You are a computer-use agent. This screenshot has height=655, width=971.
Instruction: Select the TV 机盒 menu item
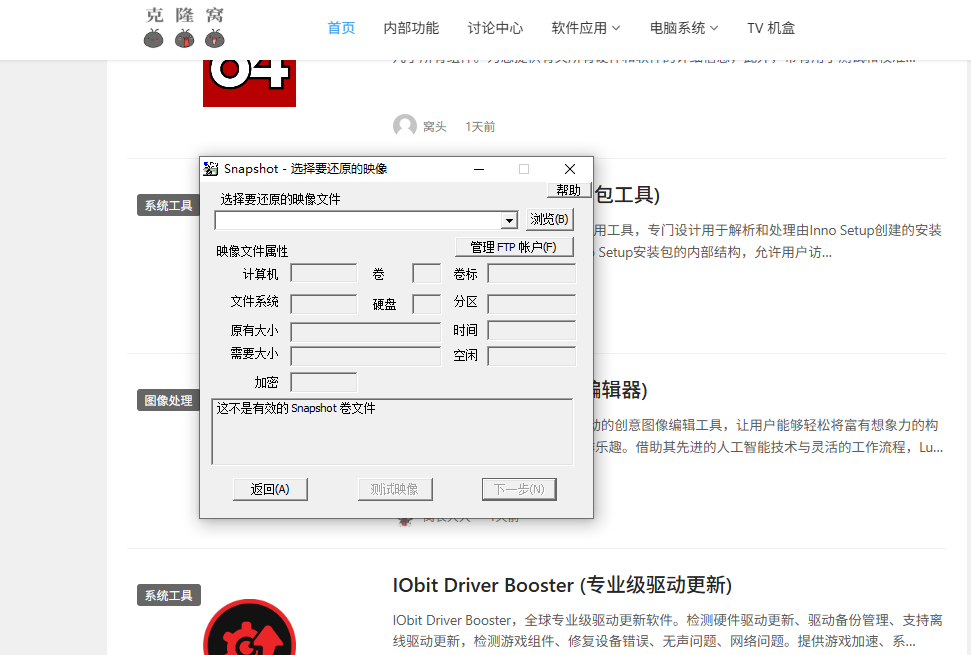771,28
